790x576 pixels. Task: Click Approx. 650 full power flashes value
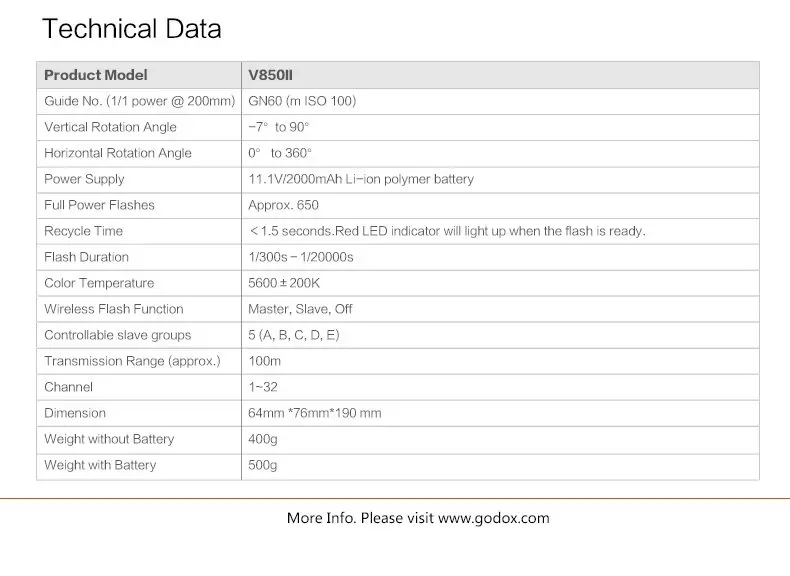point(283,205)
